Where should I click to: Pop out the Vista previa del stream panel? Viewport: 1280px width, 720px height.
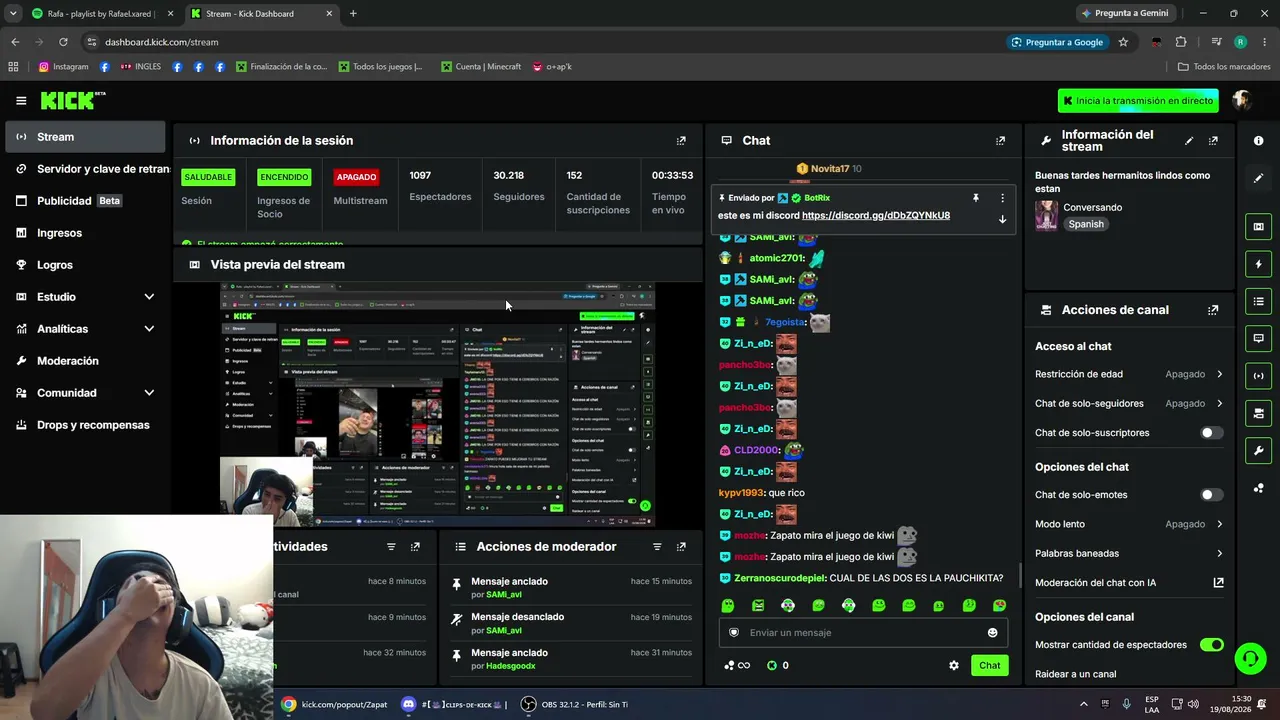click(x=681, y=265)
